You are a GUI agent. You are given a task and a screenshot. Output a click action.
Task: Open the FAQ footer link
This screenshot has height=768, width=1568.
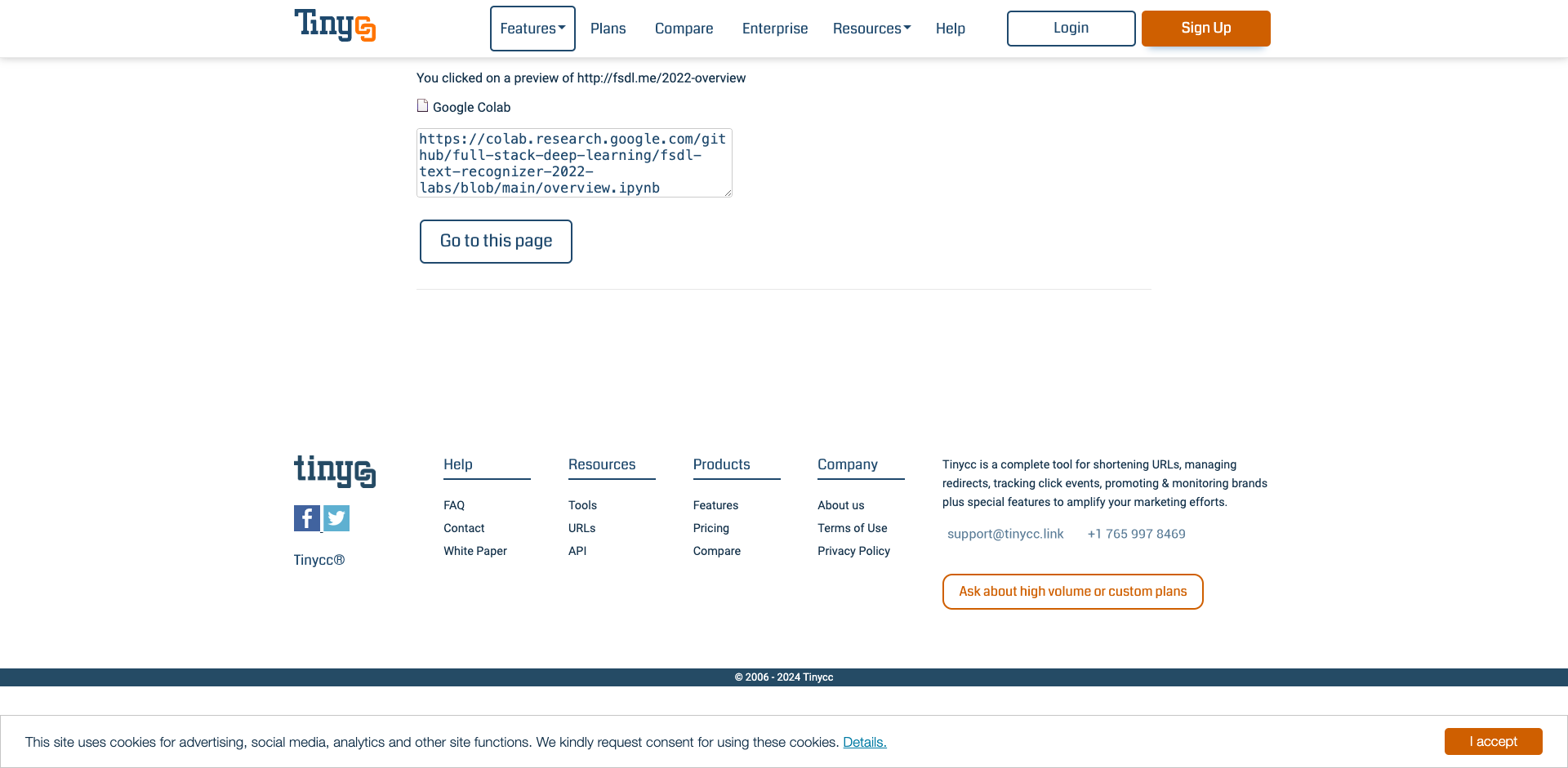pyautogui.click(x=454, y=505)
